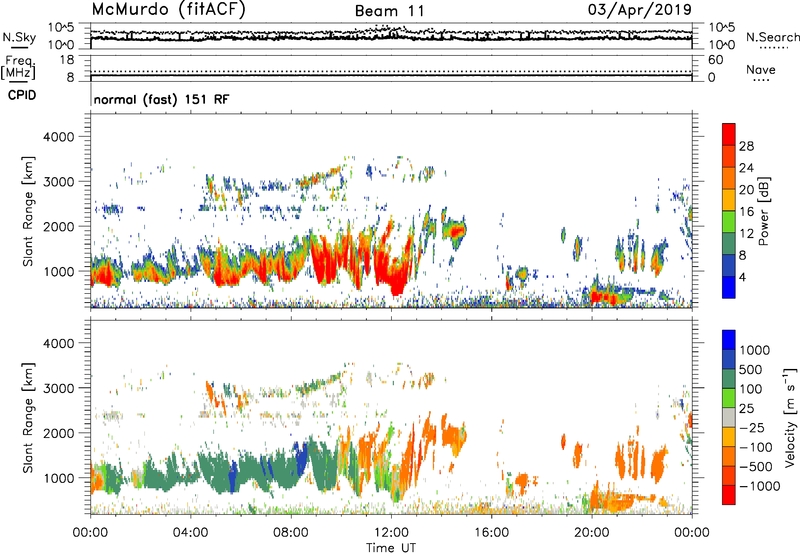
Task: Click the "12:00" time tick label
Action: tap(391, 533)
